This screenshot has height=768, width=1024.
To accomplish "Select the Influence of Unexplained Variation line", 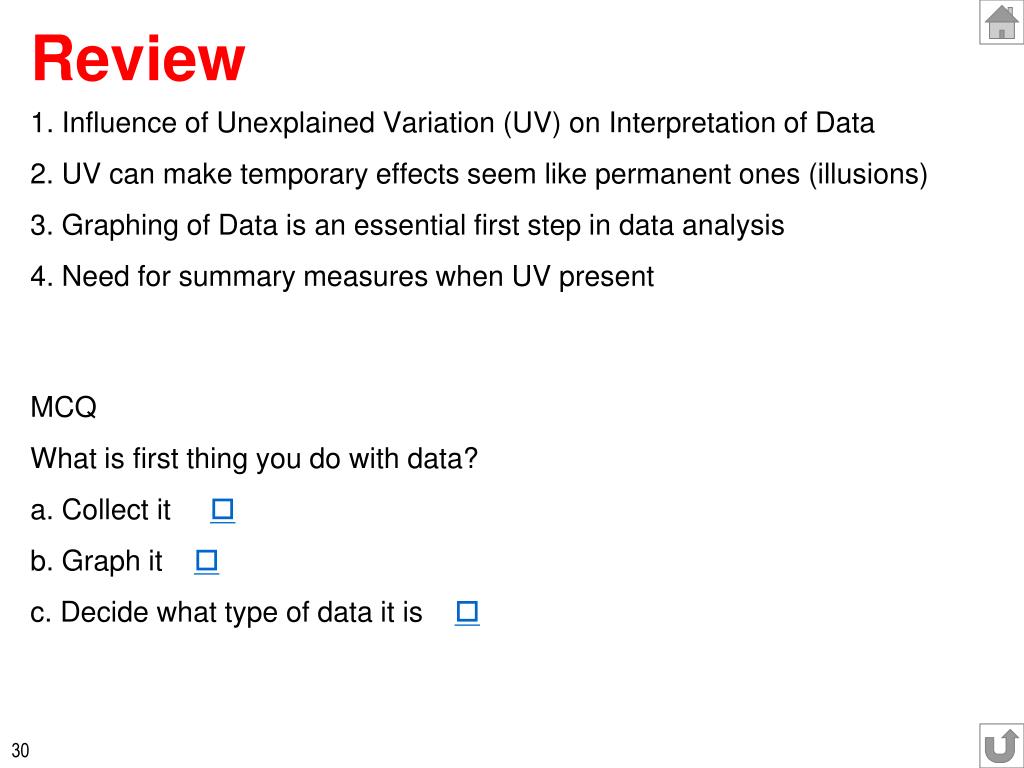I will [x=452, y=123].
